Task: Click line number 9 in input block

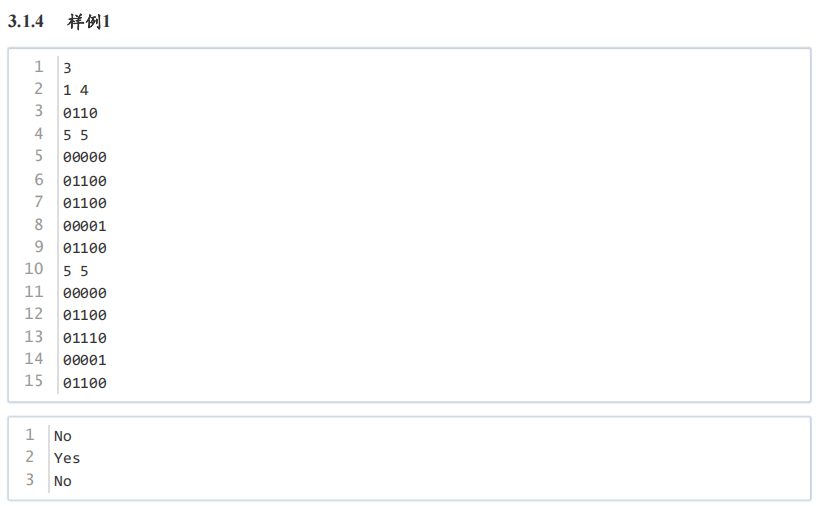Action: pyautogui.click(x=39, y=246)
